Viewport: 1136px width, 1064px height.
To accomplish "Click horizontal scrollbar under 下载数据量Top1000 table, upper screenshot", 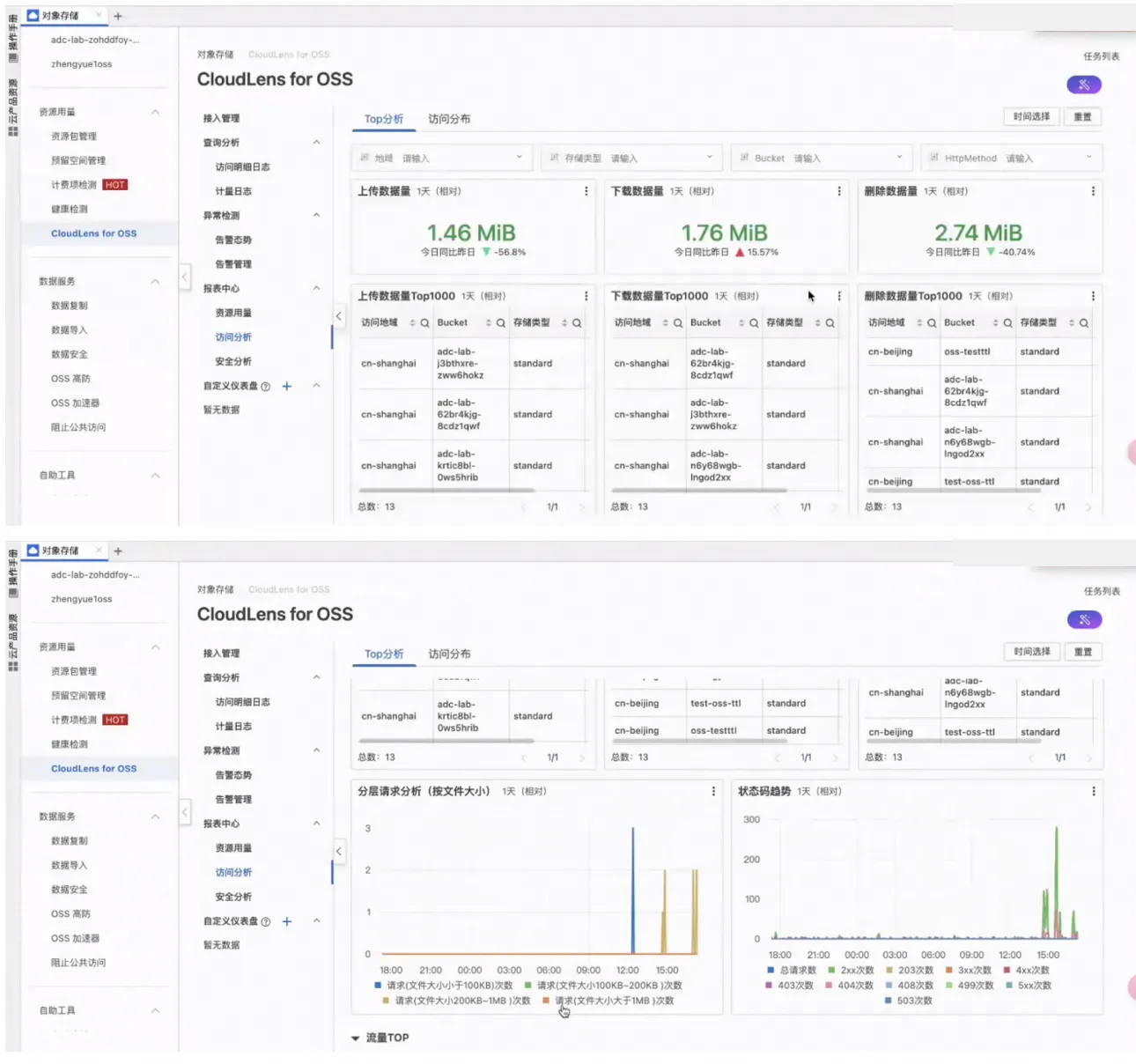I will point(699,491).
